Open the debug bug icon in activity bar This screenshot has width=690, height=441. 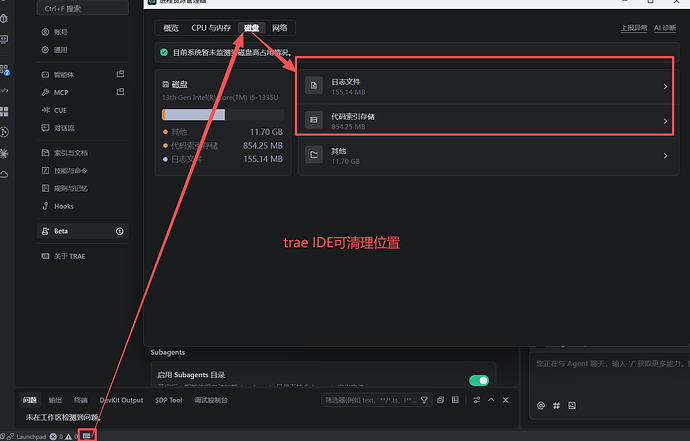[x=4, y=18]
